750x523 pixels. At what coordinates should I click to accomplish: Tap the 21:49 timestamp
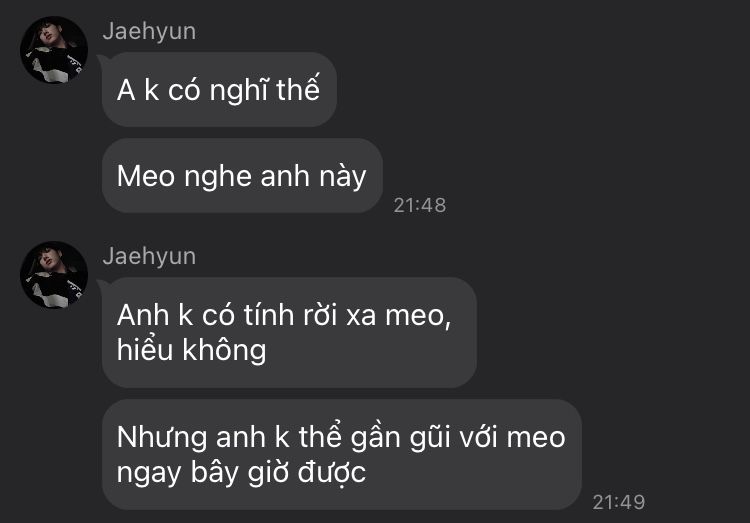coord(618,502)
